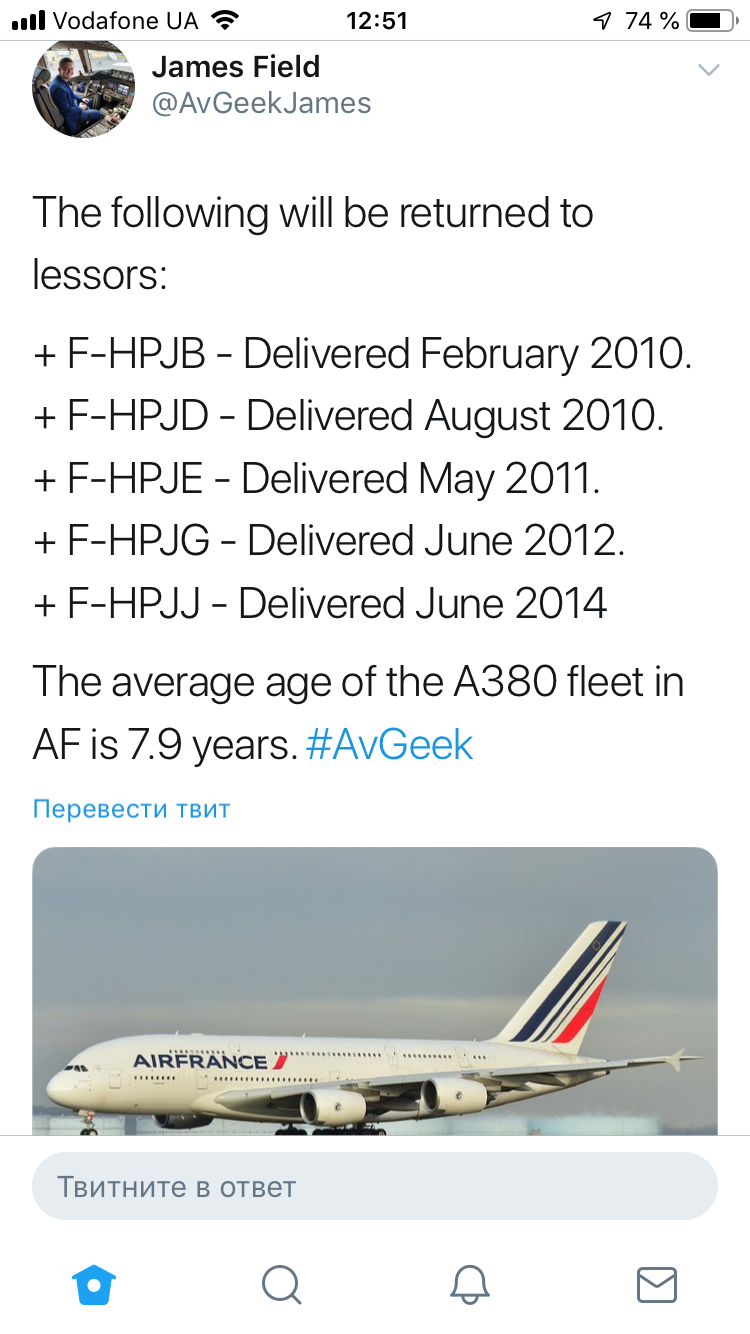
Task: Tap the James Field display name
Action: [236, 67]
